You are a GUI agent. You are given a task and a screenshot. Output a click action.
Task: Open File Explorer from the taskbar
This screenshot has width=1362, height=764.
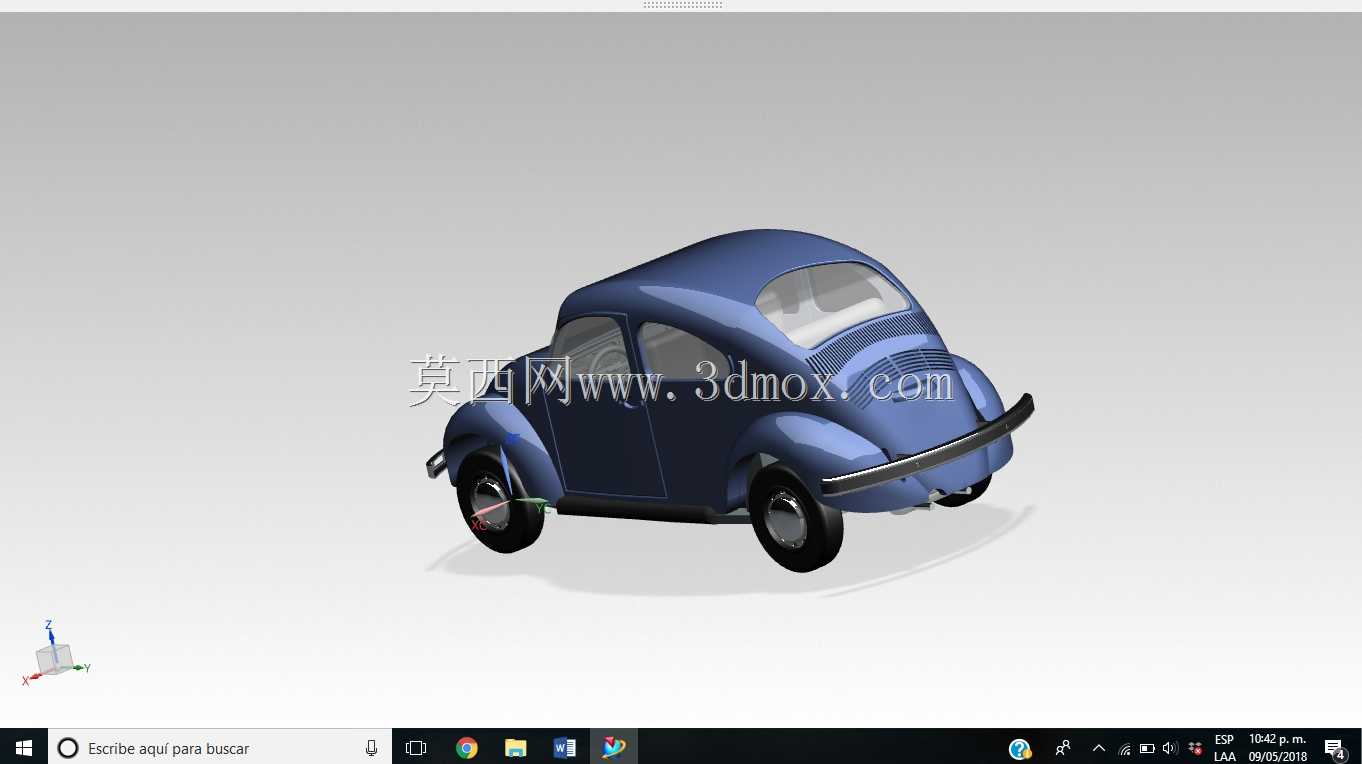515,747
